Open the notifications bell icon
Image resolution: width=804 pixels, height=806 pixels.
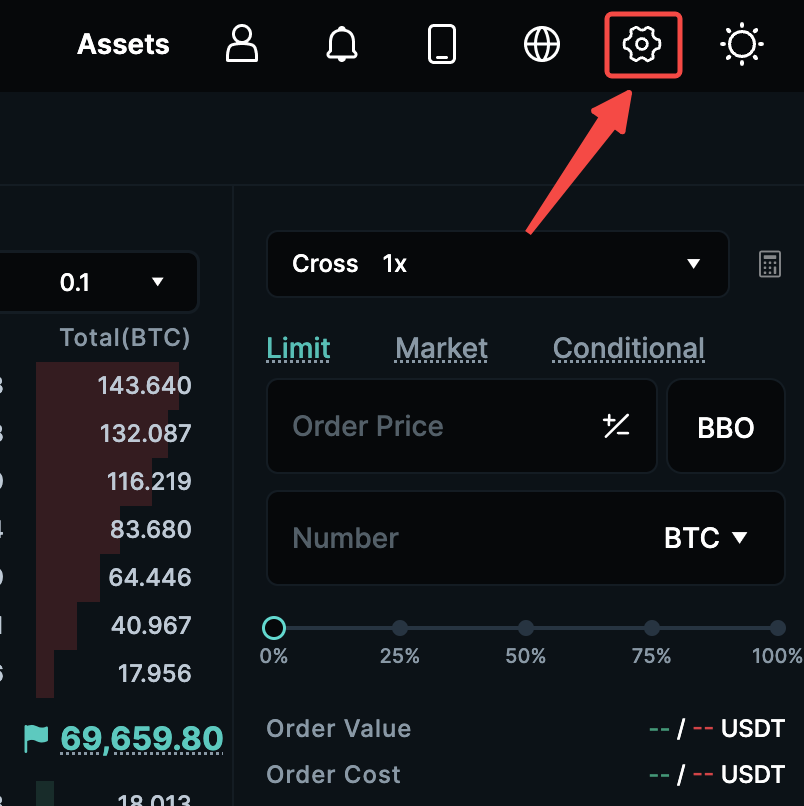pos(342,43)
